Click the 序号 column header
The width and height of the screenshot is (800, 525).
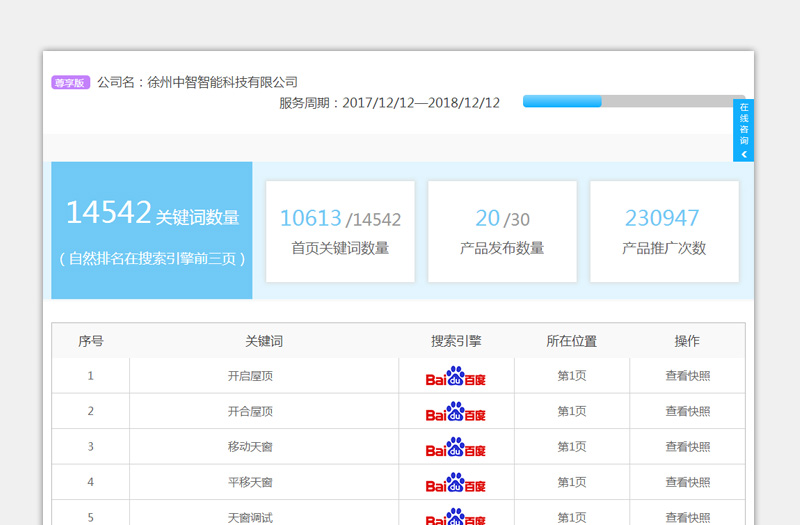click(91, 341)
